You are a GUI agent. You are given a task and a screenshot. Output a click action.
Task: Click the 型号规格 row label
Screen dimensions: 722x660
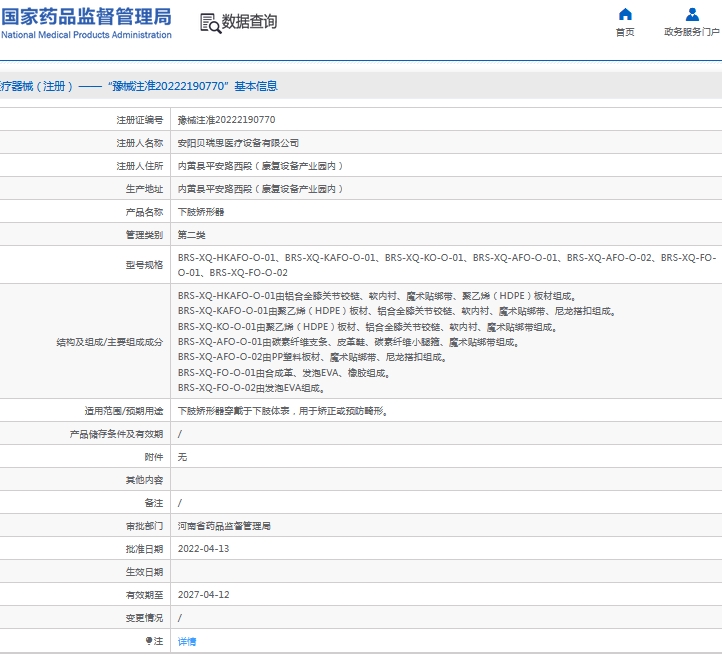145,265
